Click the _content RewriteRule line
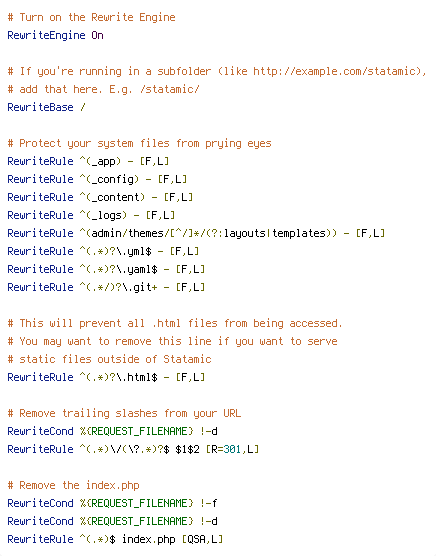The height and width of the screenshot is (556, 436). click(100, 197)
